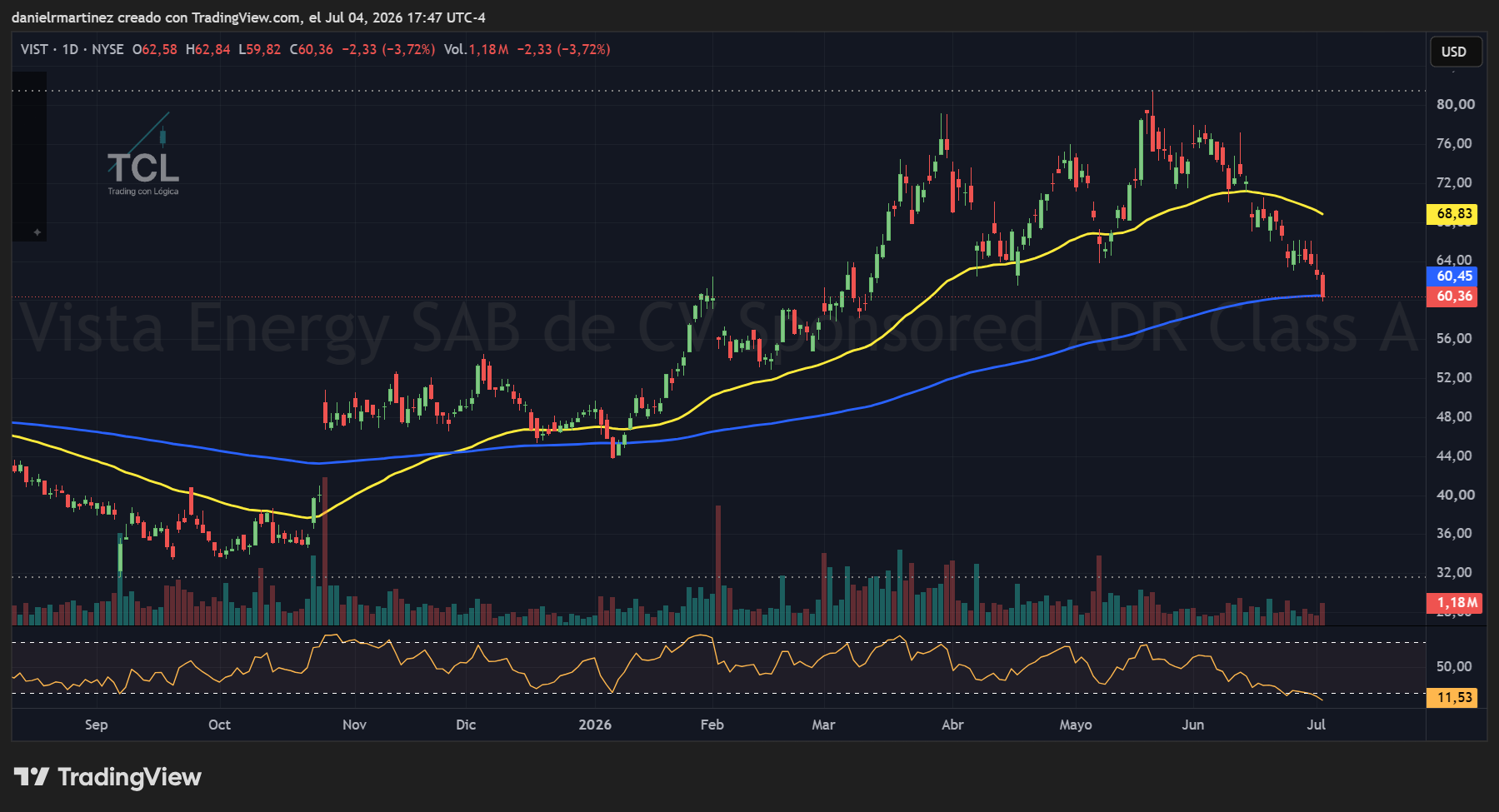
Task: Click the 44,00 price axis label
Action: coord(1455,456)
